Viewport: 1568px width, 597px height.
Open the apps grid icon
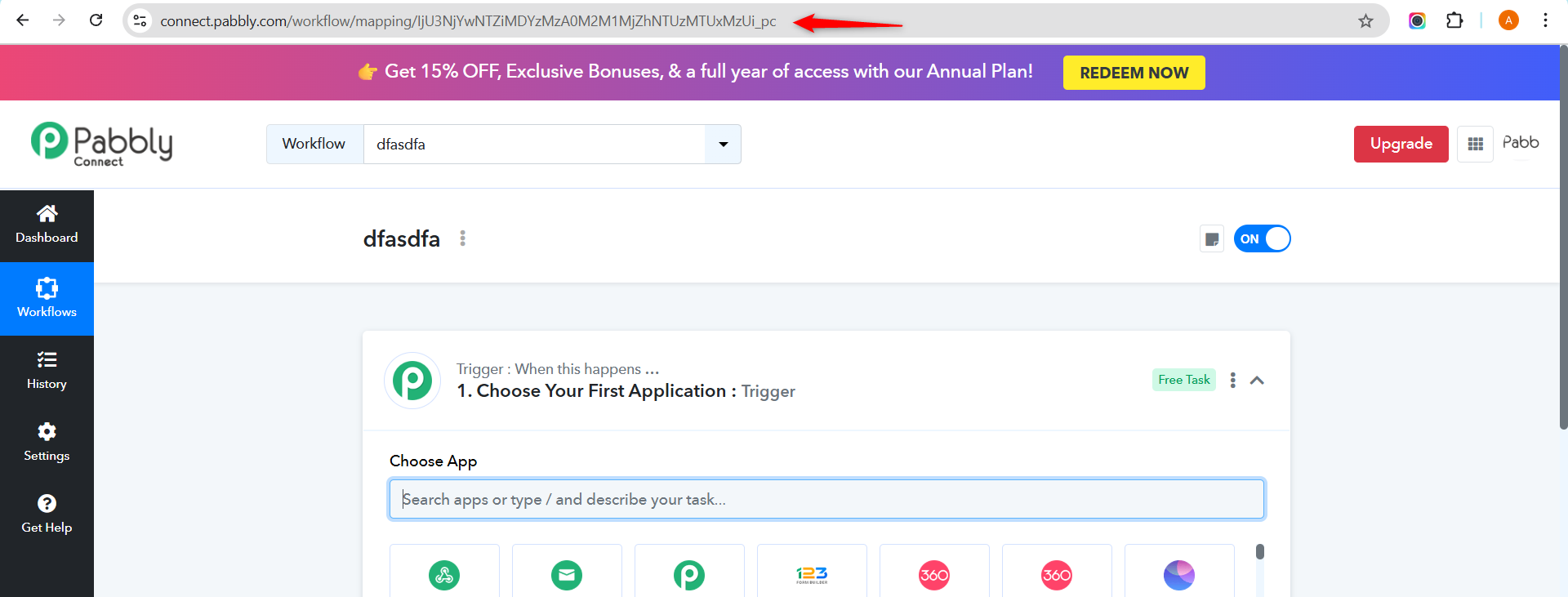1475,145
